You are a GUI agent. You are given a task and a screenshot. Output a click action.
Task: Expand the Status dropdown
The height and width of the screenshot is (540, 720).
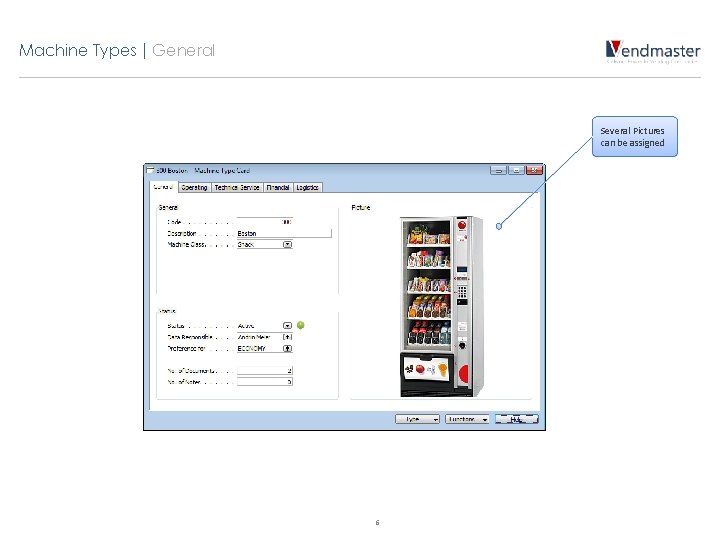point(287,326)
